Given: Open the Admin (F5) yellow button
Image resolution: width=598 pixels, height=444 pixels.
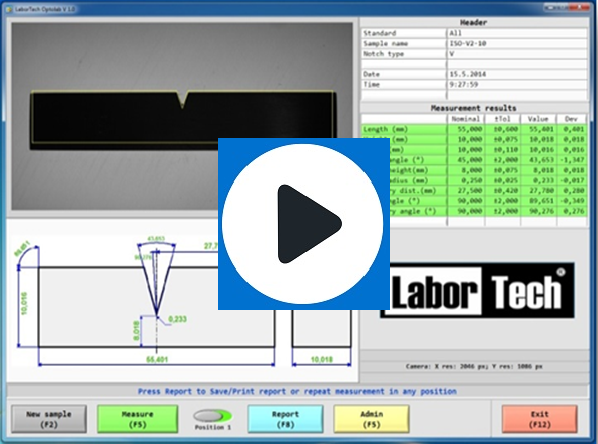Looking at the screenshot, I should pyautogui.click(x=371, y=419).
